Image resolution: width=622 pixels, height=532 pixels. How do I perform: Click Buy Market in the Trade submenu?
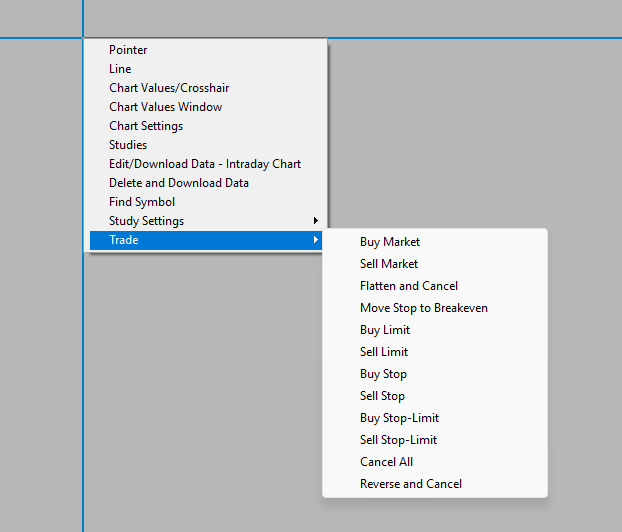tap(390, 242)
